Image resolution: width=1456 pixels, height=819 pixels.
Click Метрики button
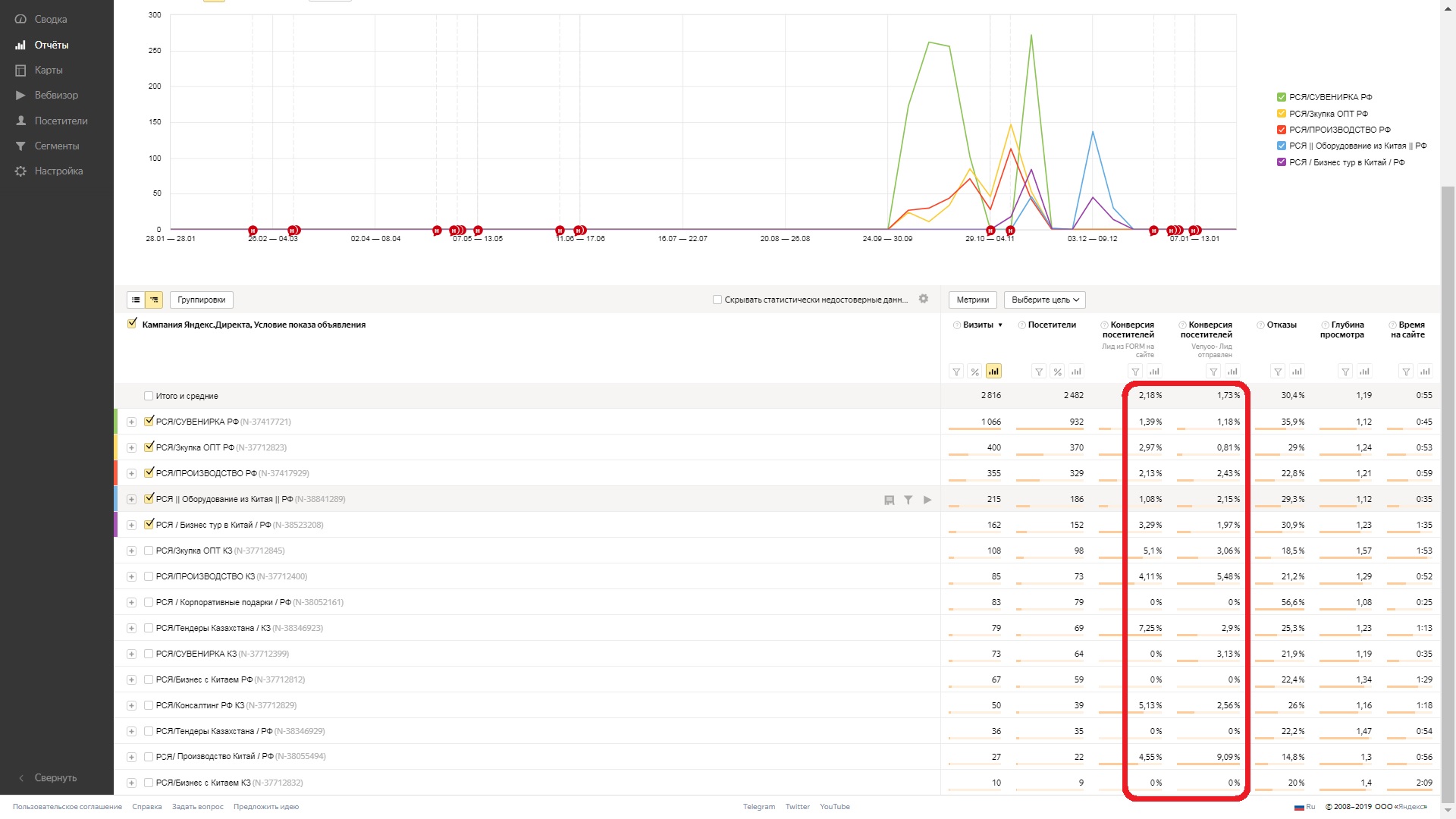(x=973, y=300)
